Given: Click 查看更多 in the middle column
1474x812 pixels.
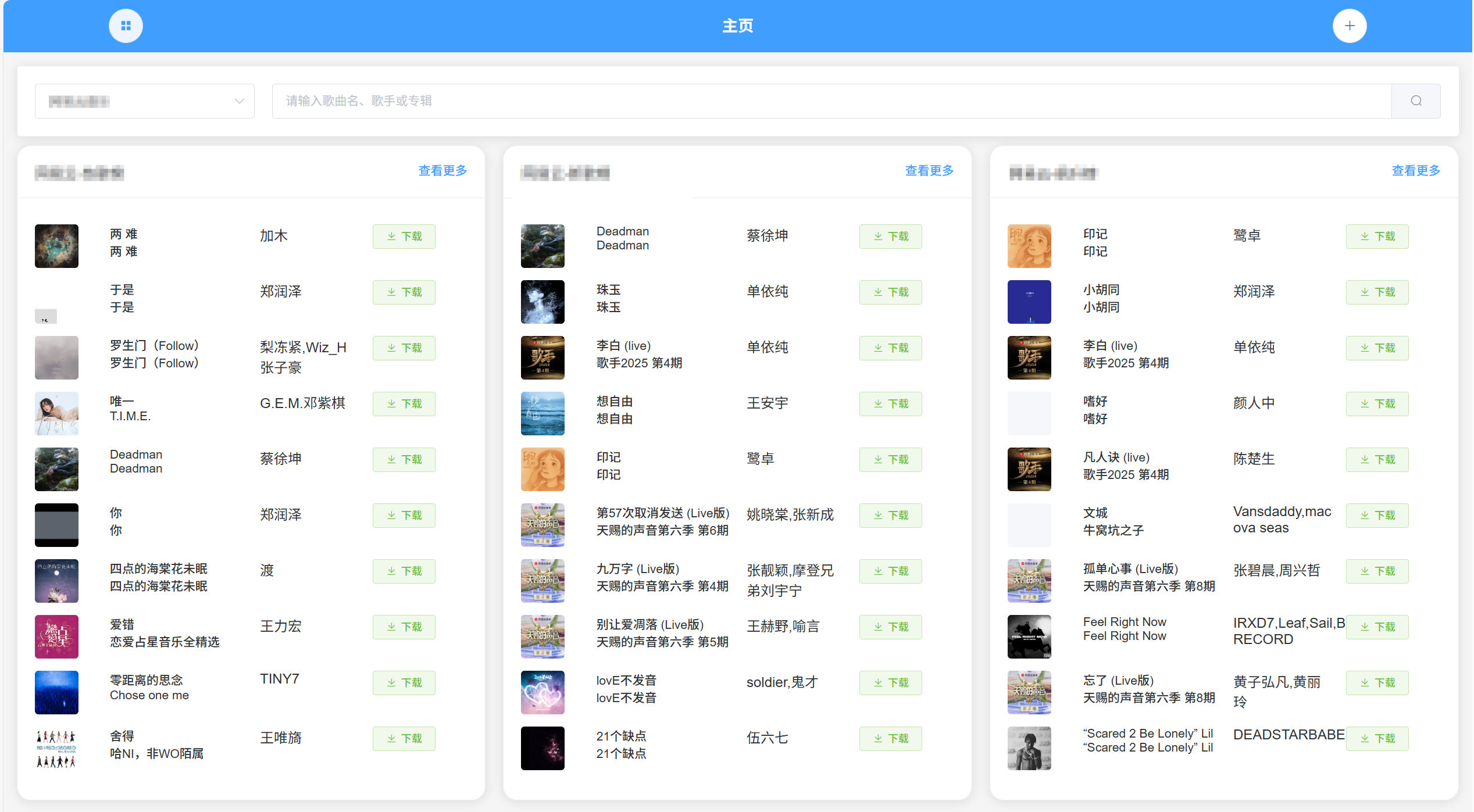Looking at the screenshot, I should coord(929,170).
